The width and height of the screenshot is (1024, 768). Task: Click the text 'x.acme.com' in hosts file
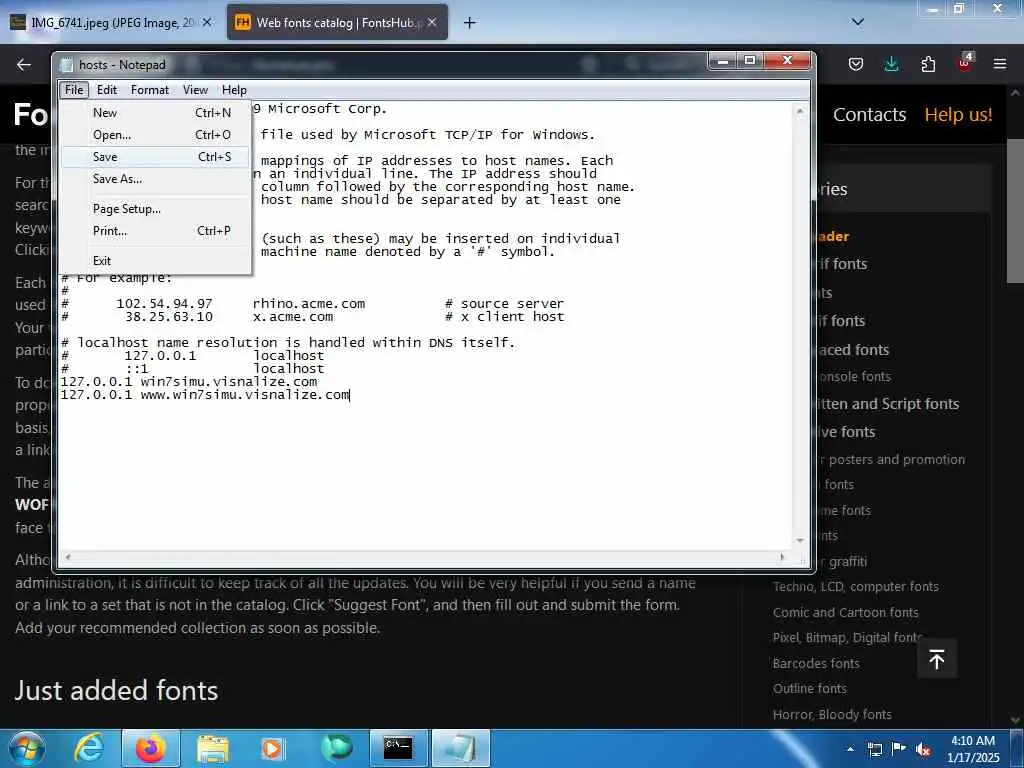pos(293,317)
